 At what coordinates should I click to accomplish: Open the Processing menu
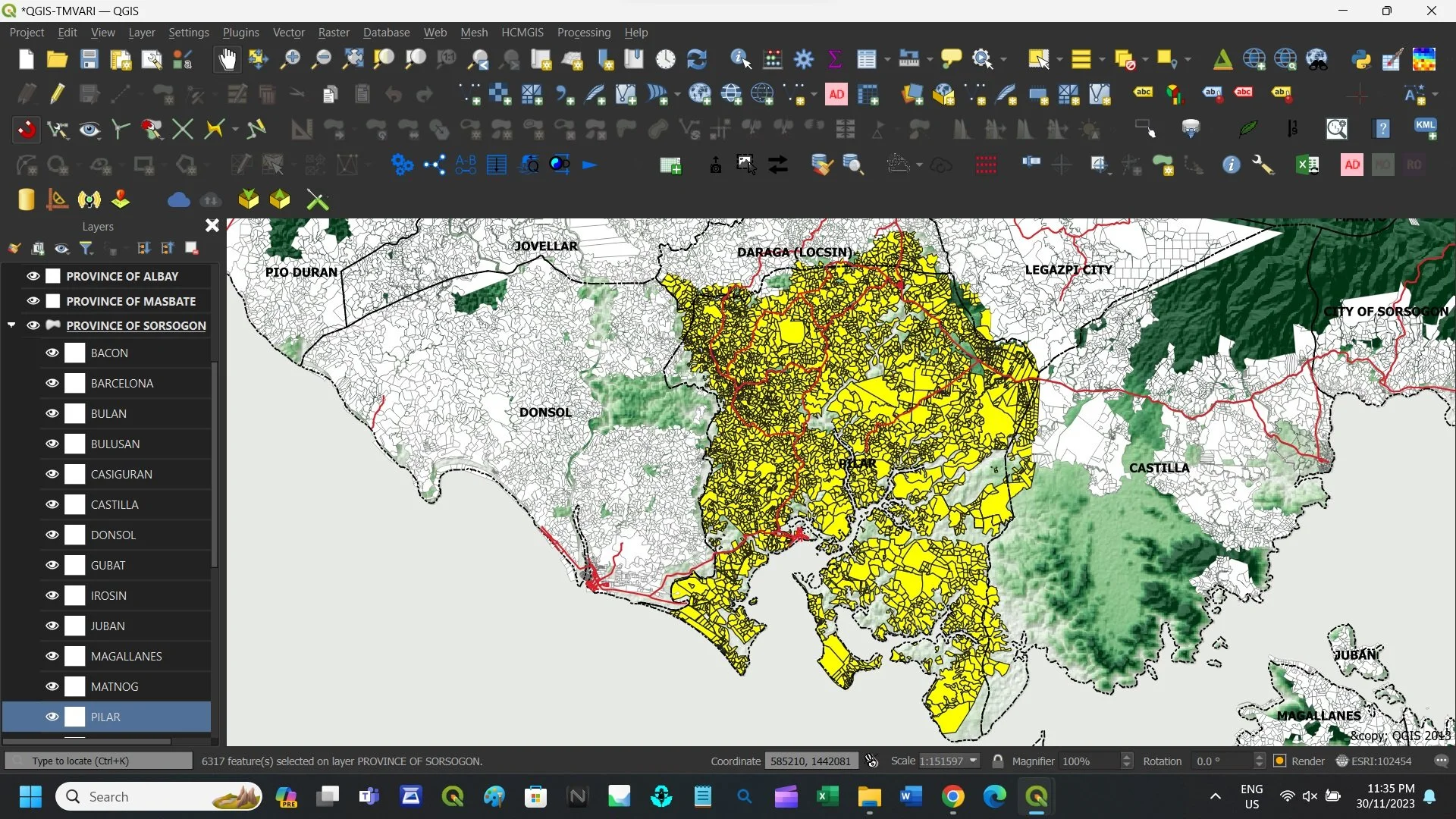point(583,33)
